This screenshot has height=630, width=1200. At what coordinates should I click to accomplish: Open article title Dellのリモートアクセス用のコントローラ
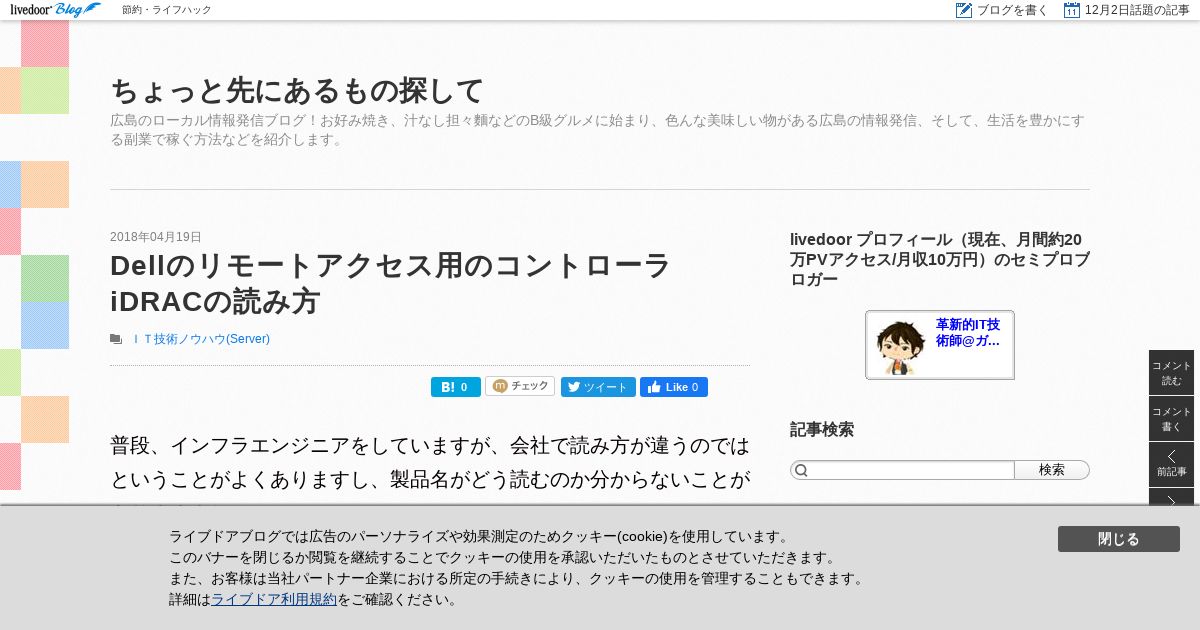click(390, 283)
